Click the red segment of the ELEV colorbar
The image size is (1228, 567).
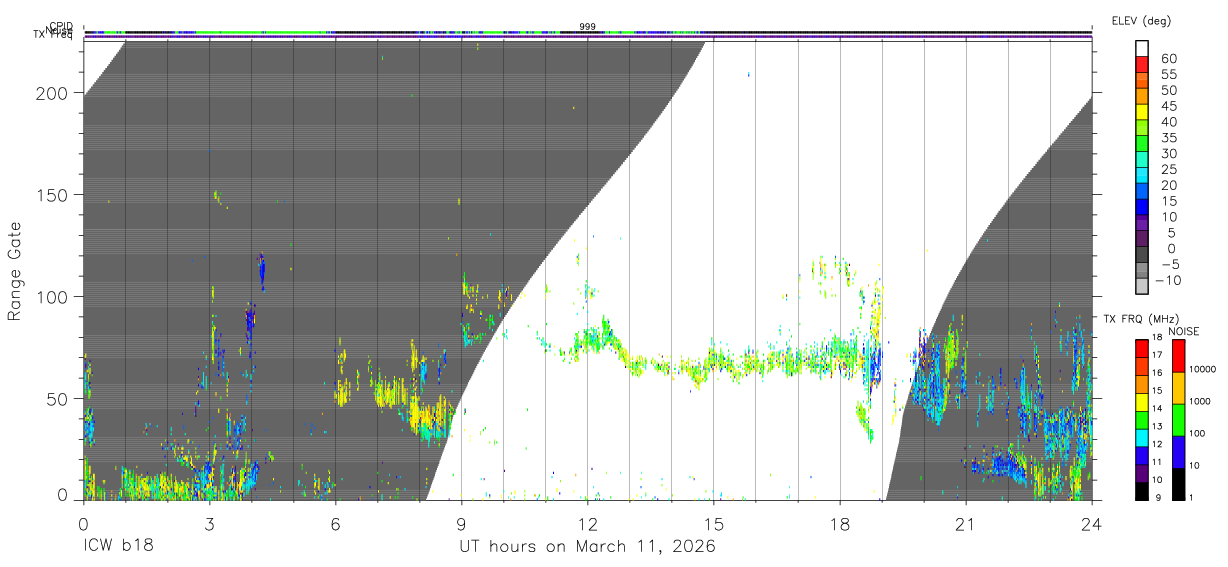[x=1141, y=63]
